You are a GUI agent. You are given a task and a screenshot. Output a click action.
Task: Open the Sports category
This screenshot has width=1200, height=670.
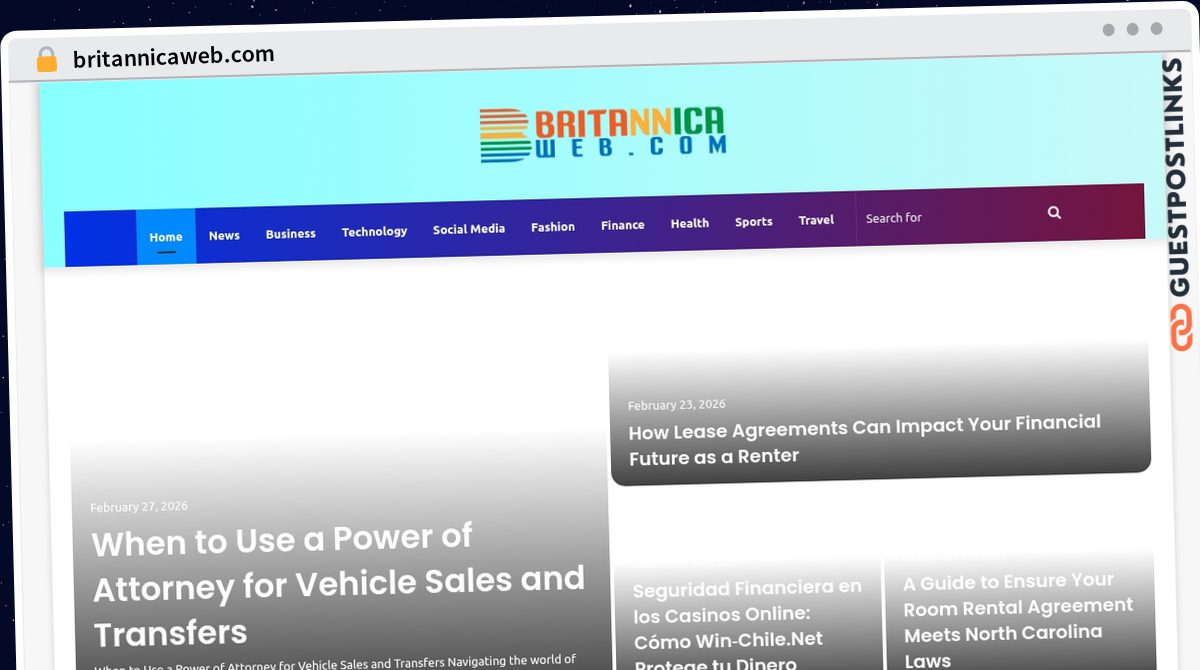click(754, 222)
